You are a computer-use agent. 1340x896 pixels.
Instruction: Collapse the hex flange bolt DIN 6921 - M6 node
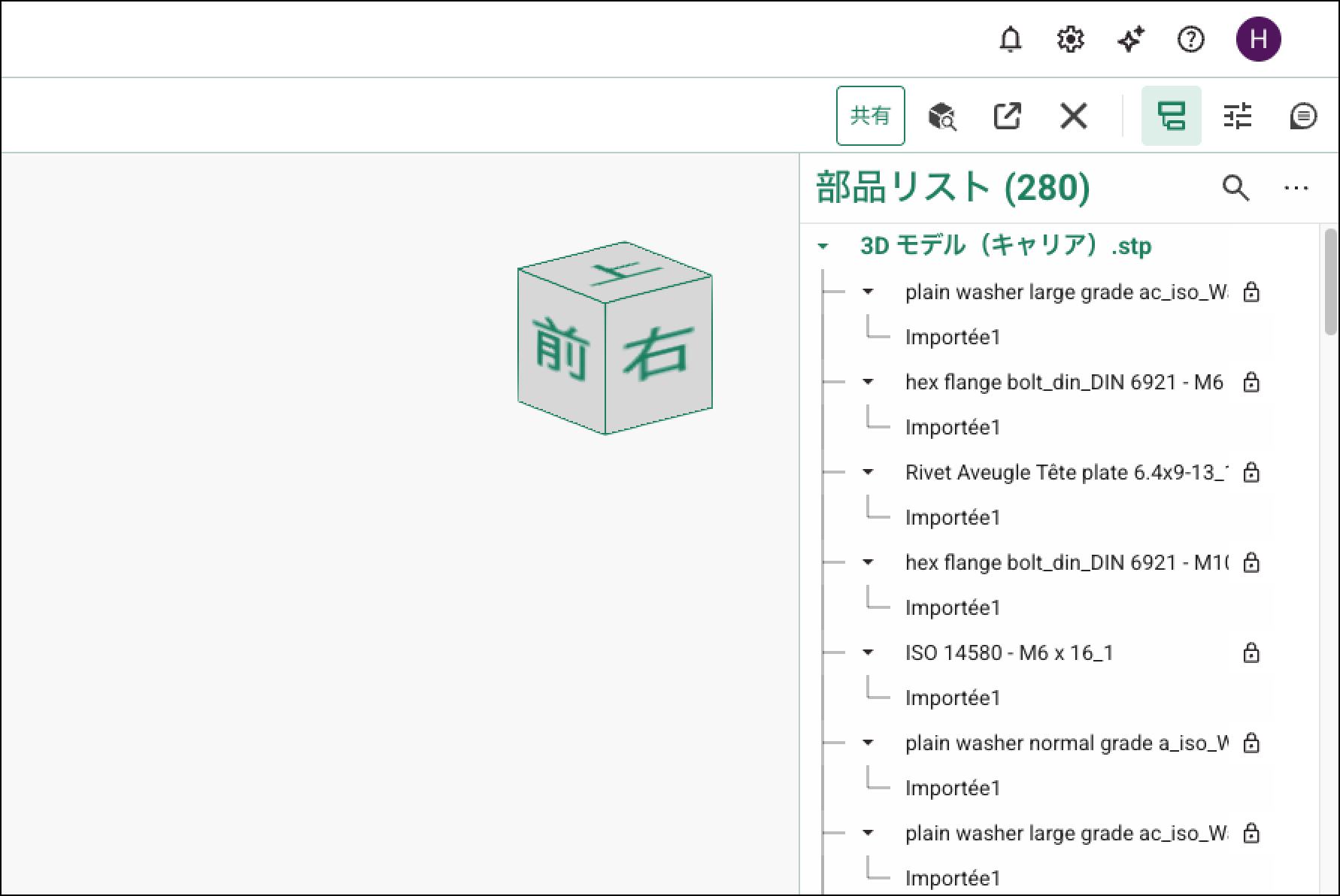(868, 382)
